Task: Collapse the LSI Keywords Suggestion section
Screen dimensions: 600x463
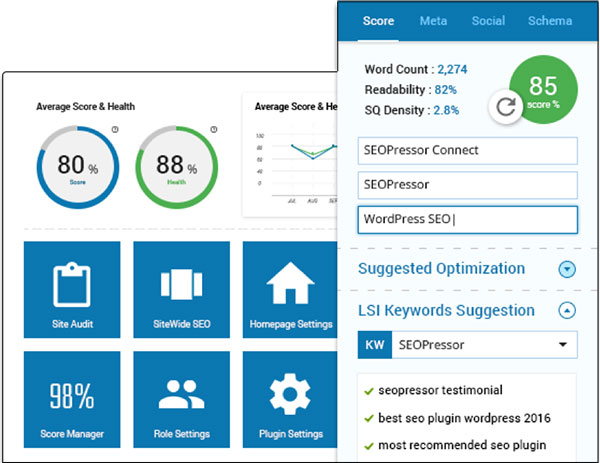Action: tap(567, 310)
